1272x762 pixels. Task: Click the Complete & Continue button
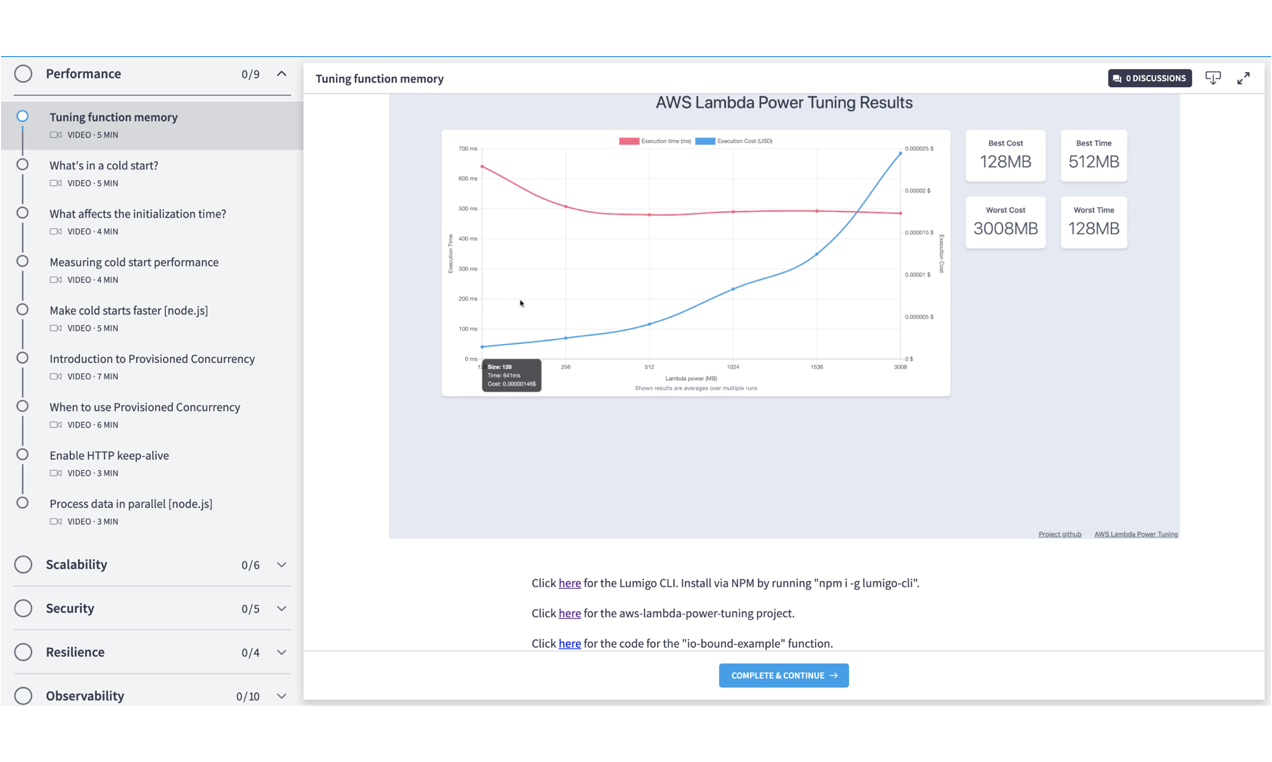784,675
